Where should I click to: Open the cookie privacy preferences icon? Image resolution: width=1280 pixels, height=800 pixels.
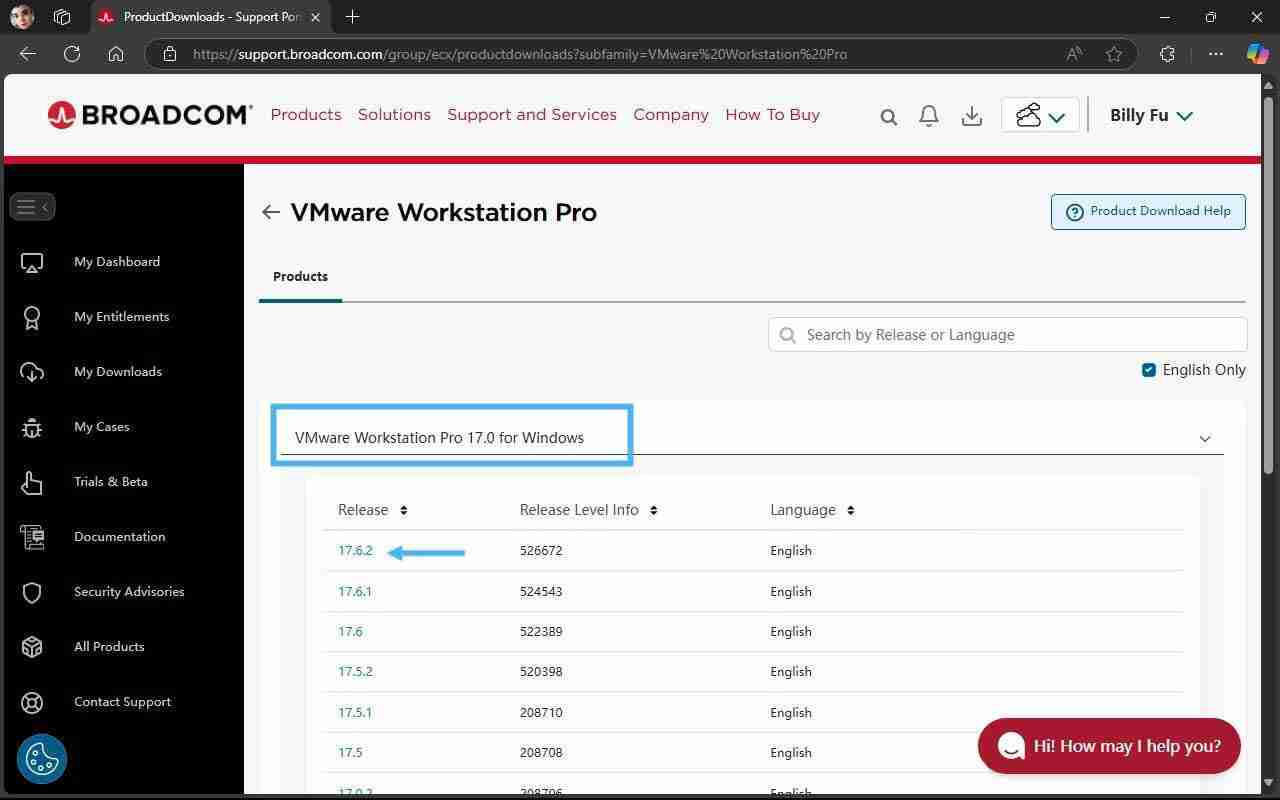42,759
